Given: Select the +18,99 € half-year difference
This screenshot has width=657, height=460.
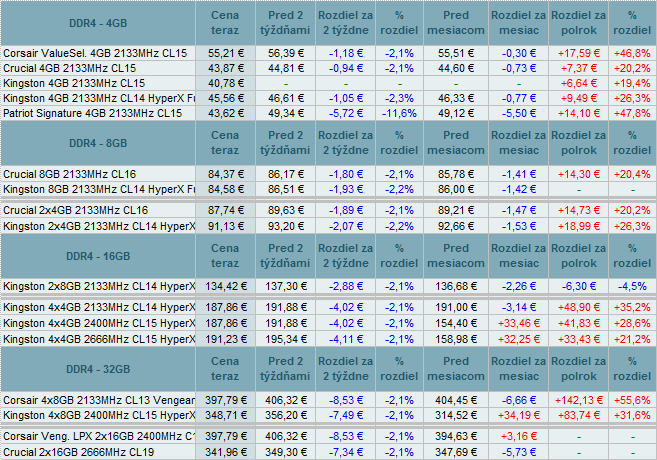Looking at the screenshot, I should pyautogui.click(x=579, y=227).
